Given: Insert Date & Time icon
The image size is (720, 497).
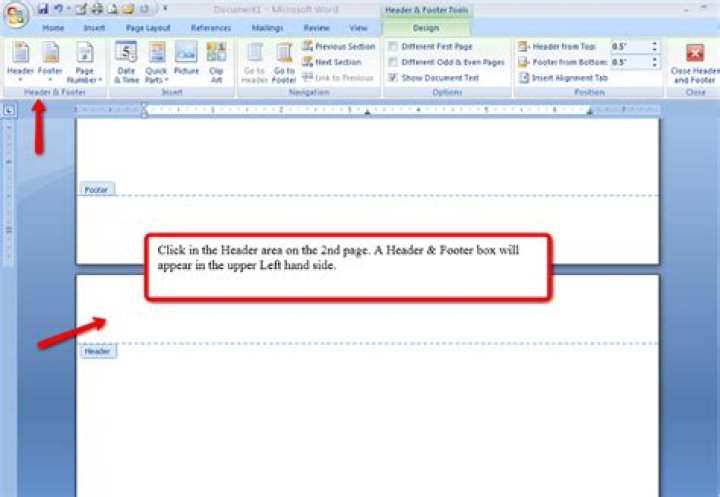Looking at the screenshot, I should 126,62.
